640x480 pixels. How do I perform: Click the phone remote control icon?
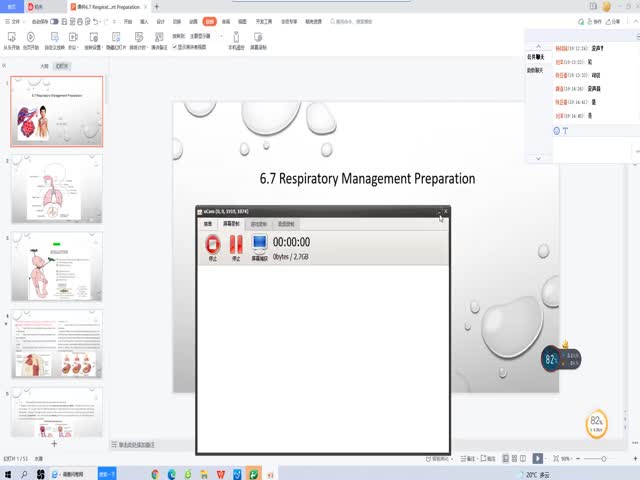click(236, 37)
